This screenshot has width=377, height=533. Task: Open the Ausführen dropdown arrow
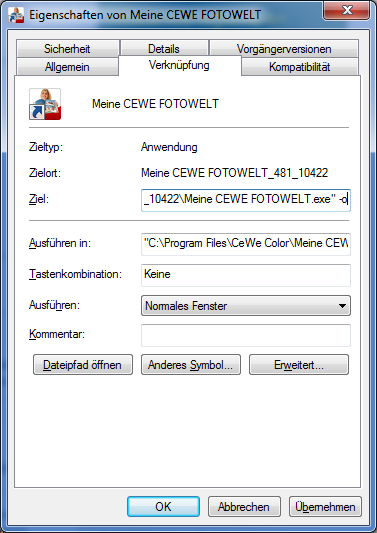342,306
